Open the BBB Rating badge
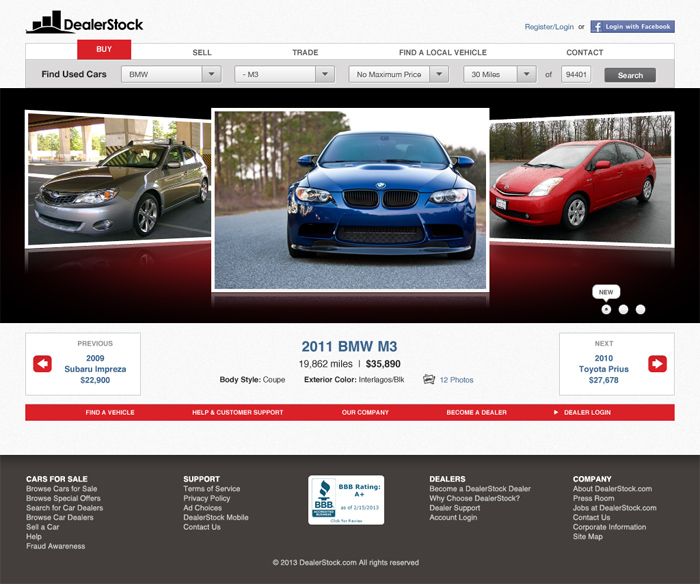Viewport: 700px width, 584px height. [x=346, y=500]
